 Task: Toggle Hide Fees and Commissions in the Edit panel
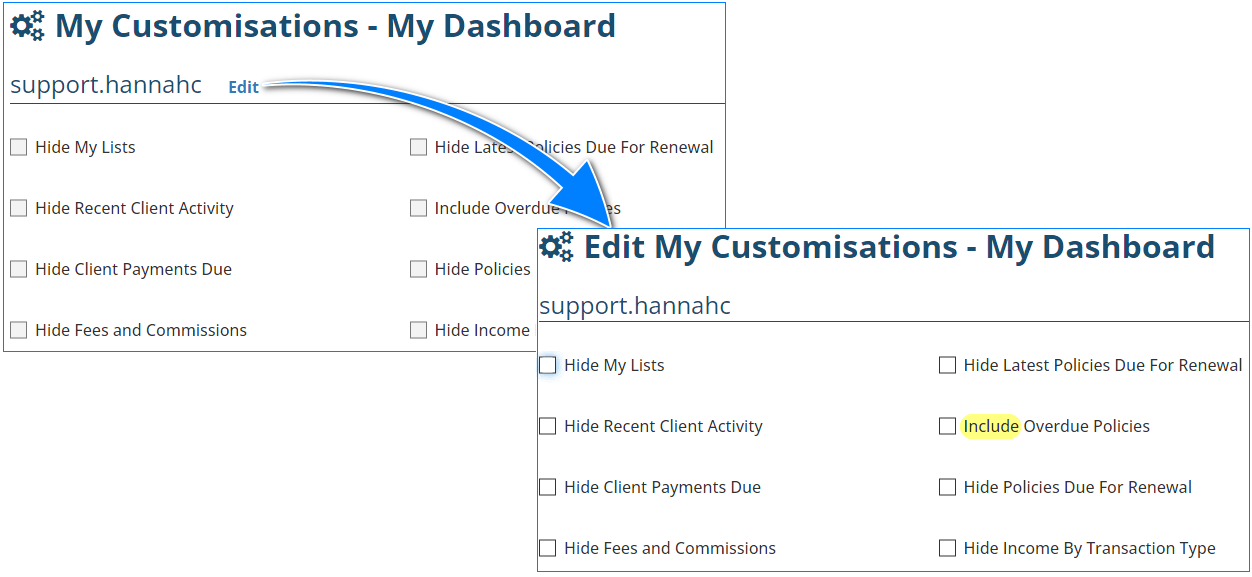point(548,549)
